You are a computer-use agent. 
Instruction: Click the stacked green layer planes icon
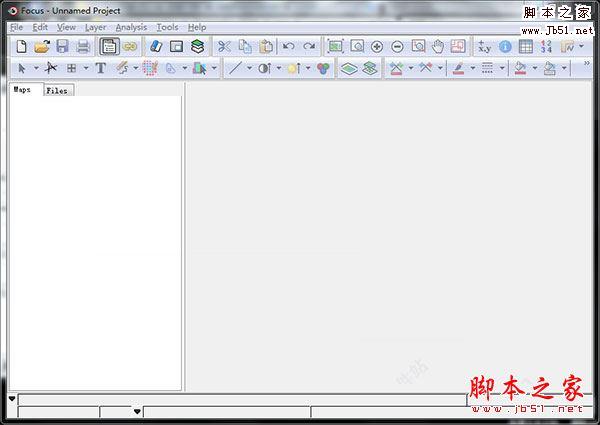pos(369,68)
